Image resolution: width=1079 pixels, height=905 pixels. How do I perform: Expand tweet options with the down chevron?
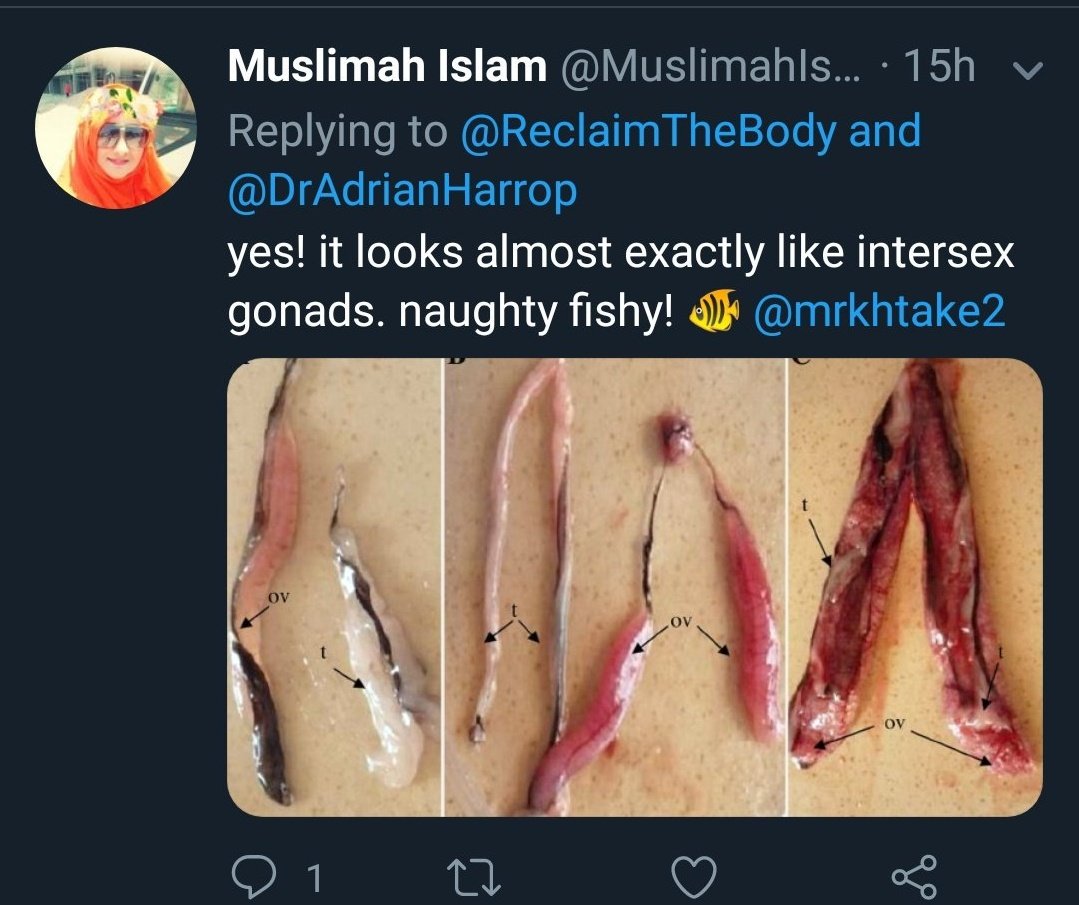point(1028,70)
